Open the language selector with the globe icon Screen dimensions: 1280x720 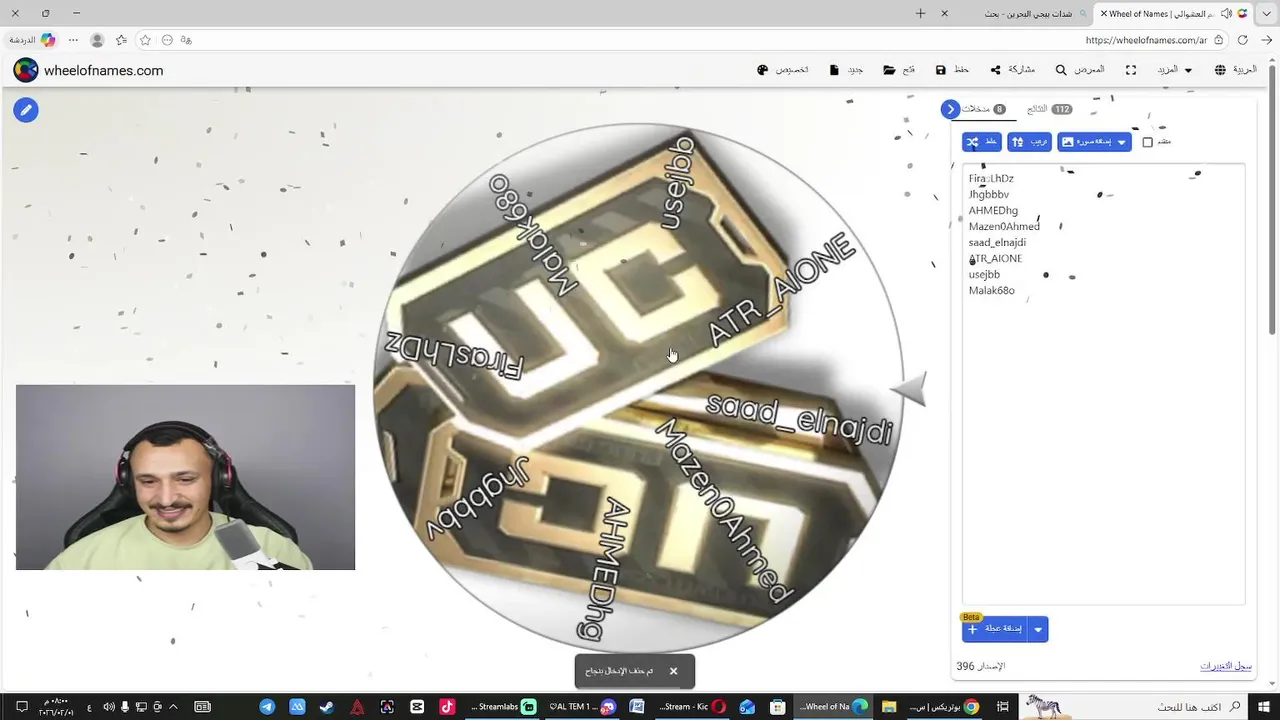click(x=1236, y=70)
